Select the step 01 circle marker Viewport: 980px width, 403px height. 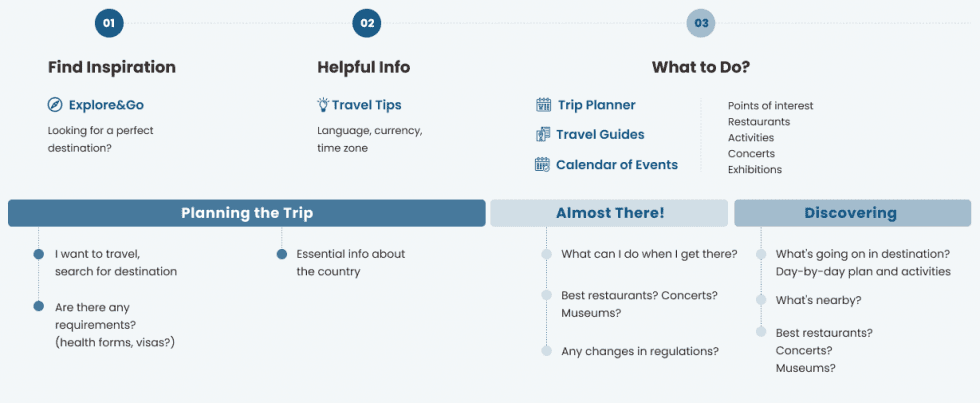[x=108, y=23]
